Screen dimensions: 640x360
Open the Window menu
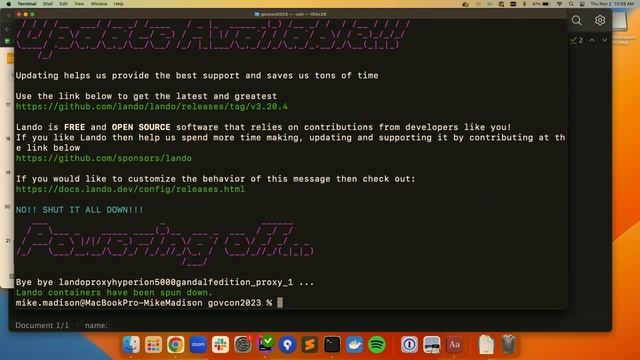click(99, 4)
